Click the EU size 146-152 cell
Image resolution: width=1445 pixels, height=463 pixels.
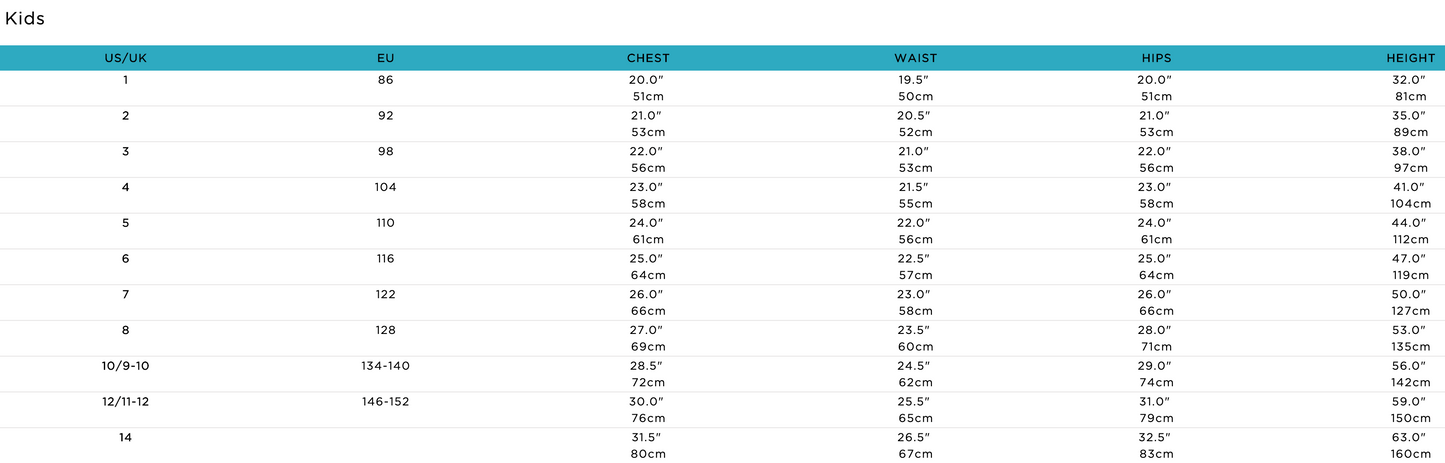click(x=385, y=402)
